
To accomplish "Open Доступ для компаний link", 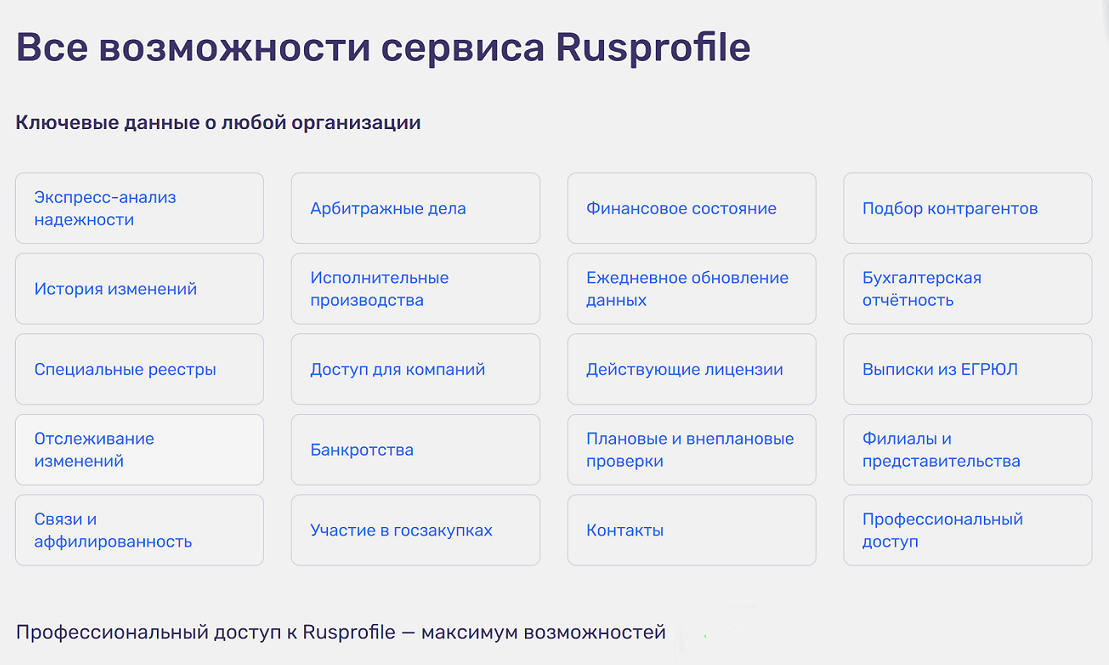I will (x=415, y=369).
